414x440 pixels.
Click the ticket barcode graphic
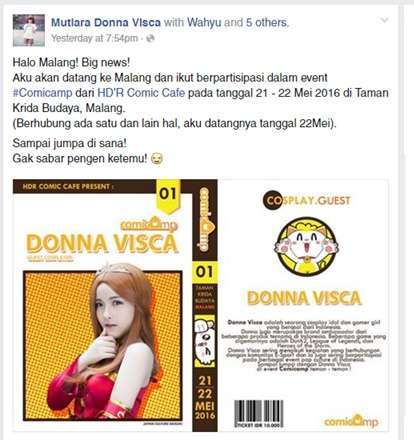259,414
